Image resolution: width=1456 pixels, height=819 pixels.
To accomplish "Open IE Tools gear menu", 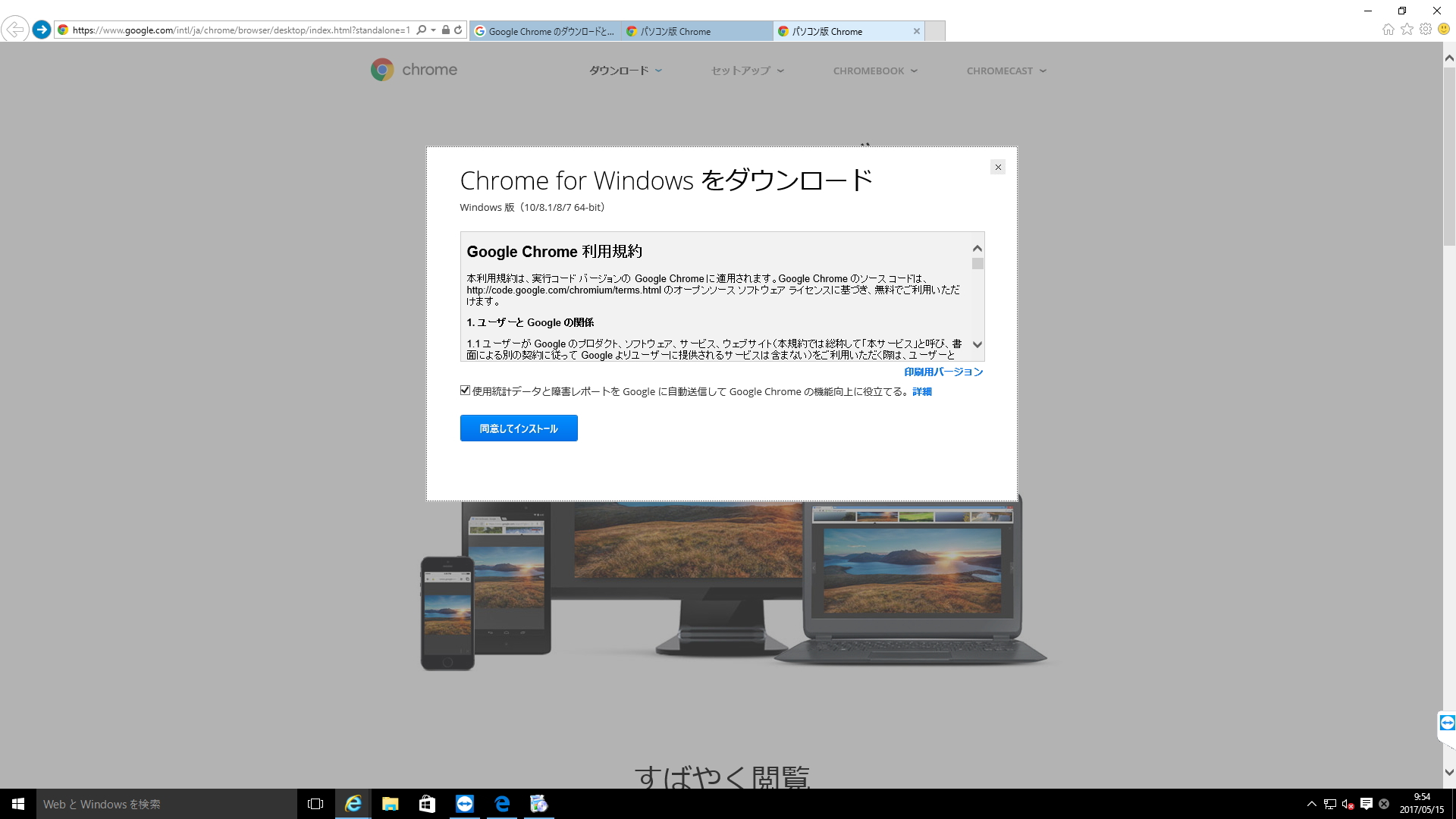I will (1426, 30).
